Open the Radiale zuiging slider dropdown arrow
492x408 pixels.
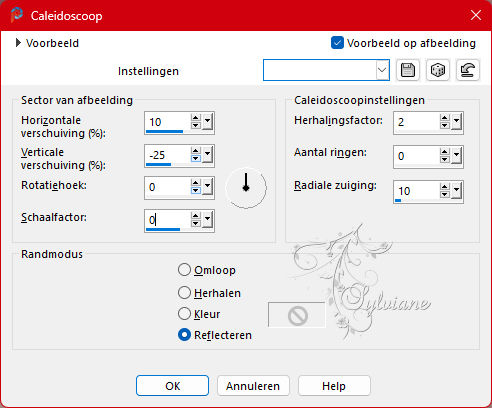(456, 191)
